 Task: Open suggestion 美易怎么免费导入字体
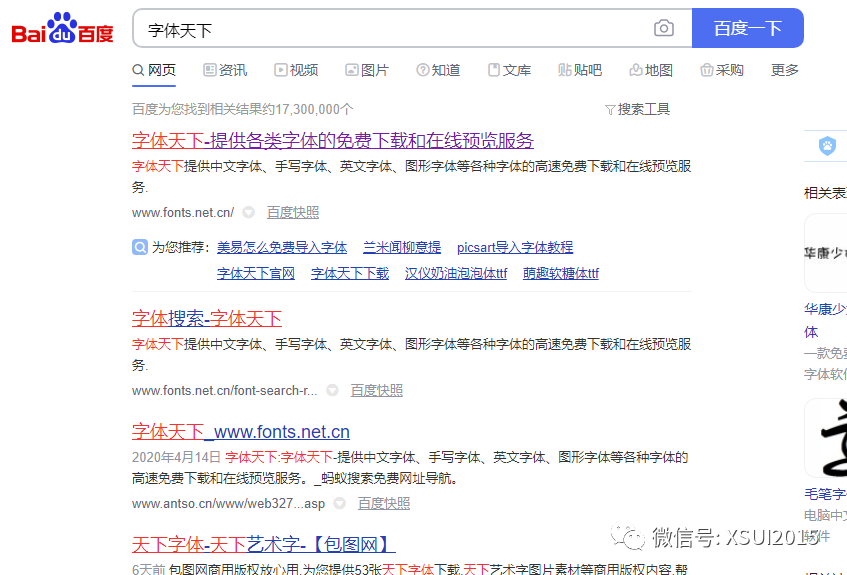(x=282, y=248)
